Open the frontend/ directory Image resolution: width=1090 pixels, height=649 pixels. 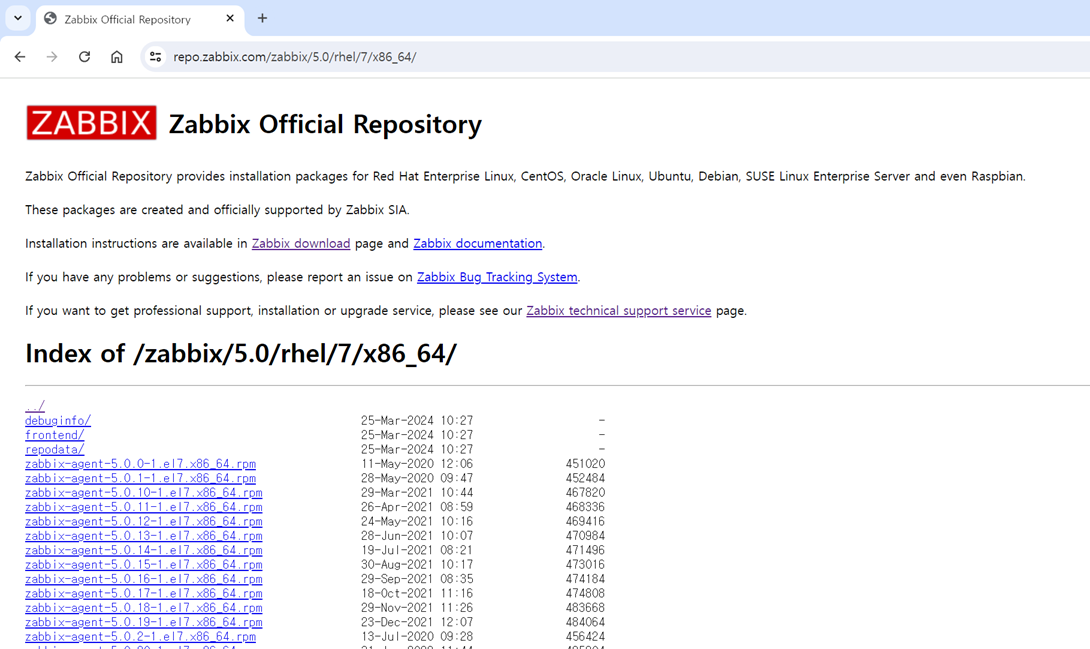54,435
